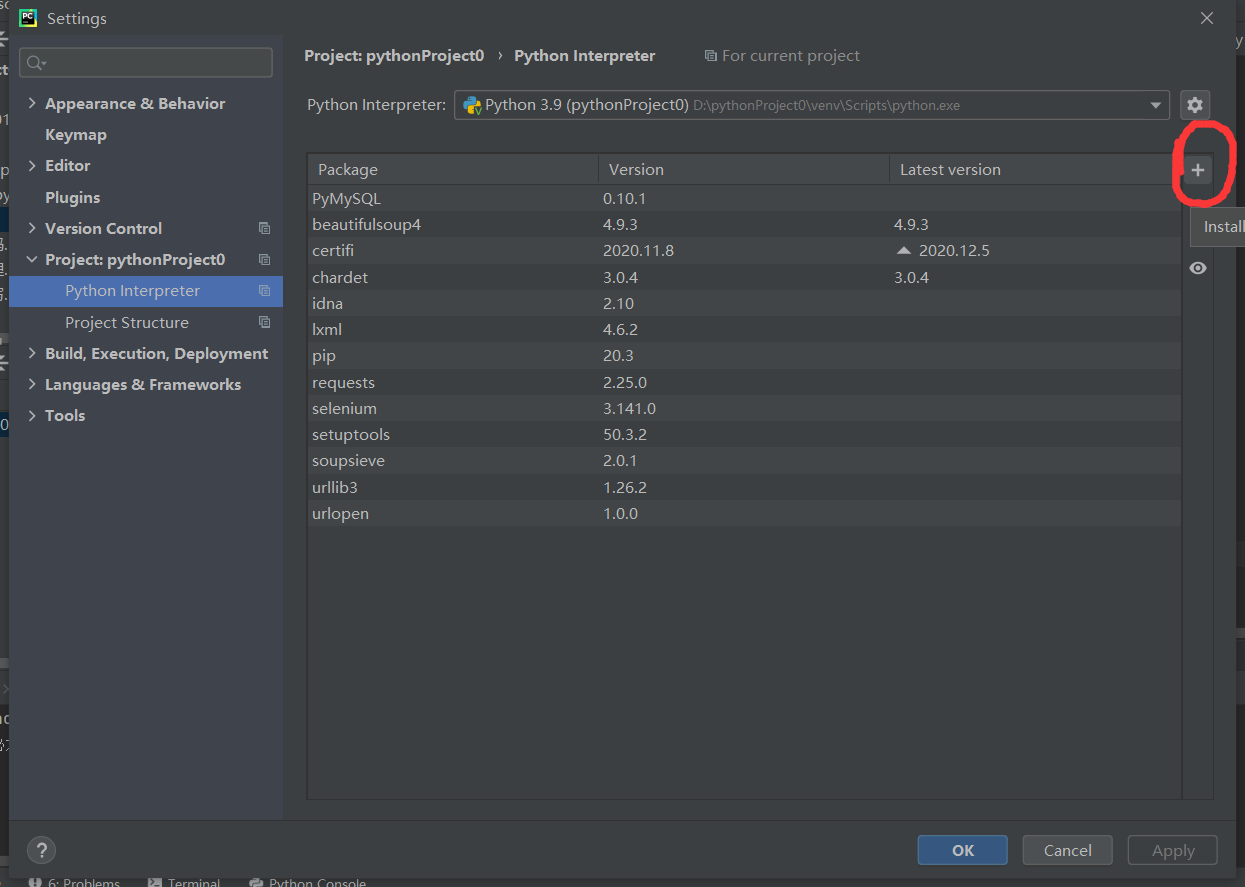
Task: Click the search magnifier icon in settings search
Action: pos(36,63)
